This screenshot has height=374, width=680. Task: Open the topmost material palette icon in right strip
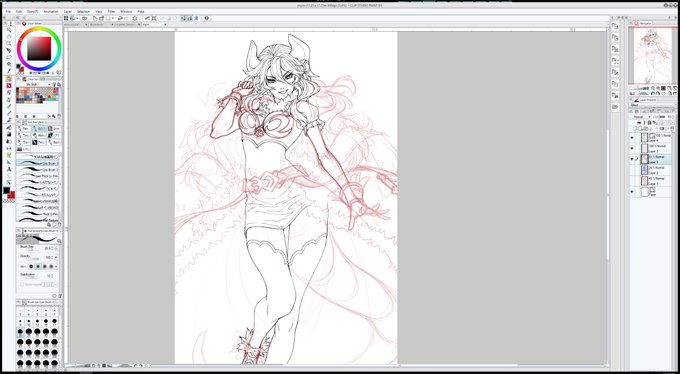pos(615,26)
